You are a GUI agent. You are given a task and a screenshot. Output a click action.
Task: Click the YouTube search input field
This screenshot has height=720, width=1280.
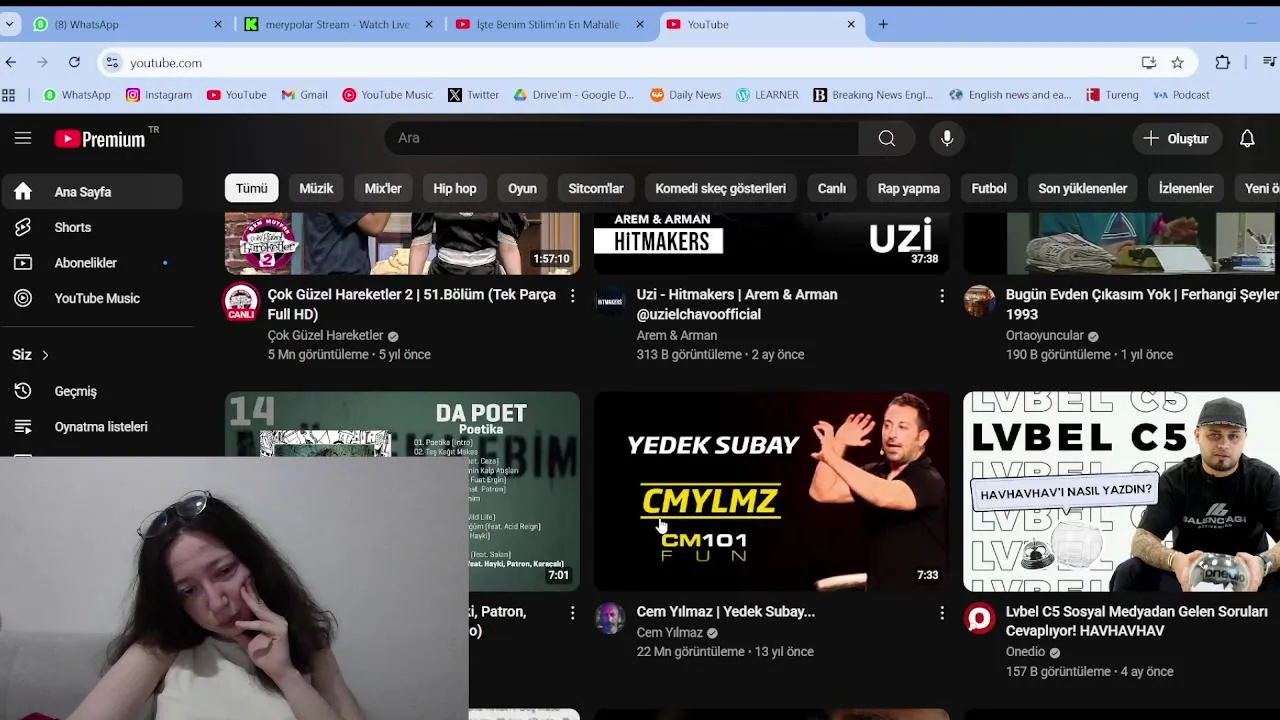[622, 138]
